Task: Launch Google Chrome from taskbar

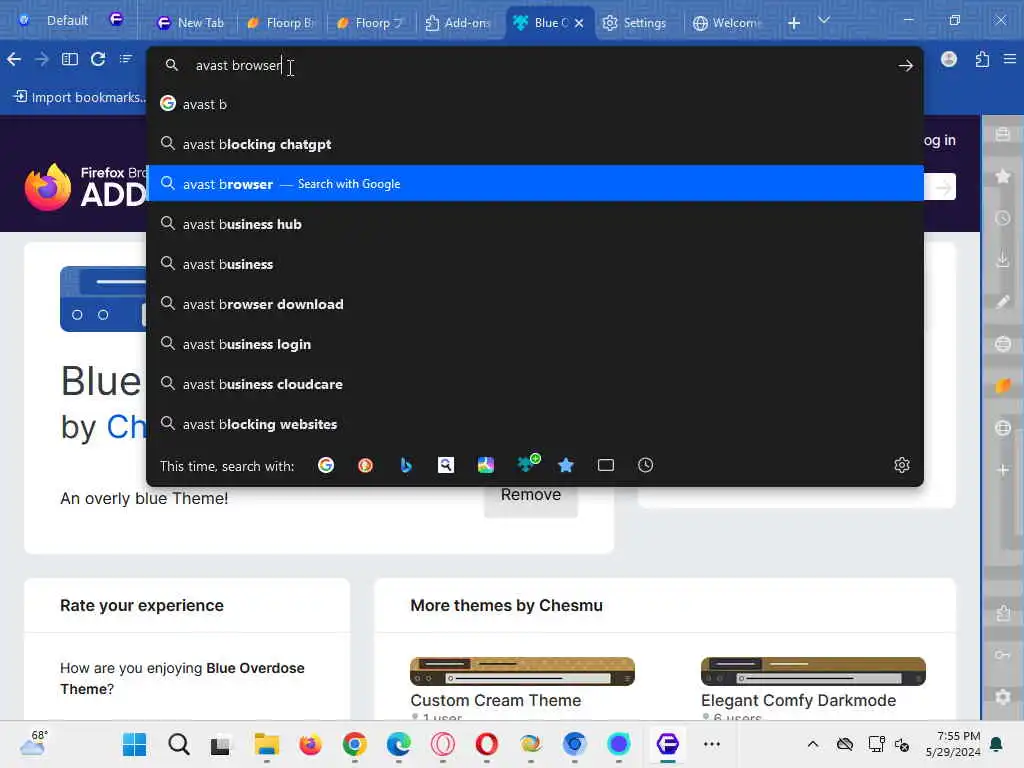Action: [355, 744]
